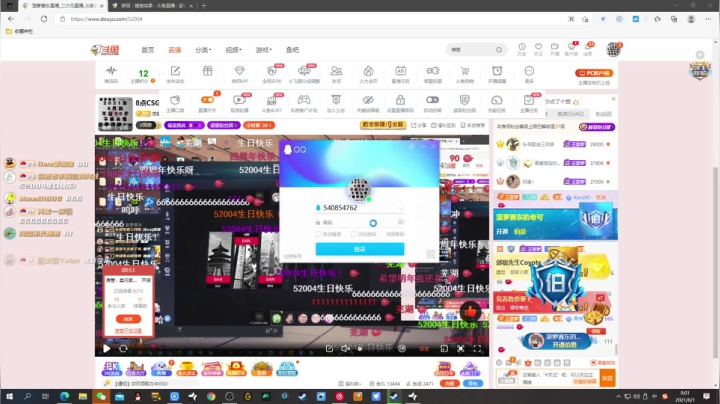Open the 视频 dropdown in top navigation
This screenshot has height=404, width=720.
(233, 50)
